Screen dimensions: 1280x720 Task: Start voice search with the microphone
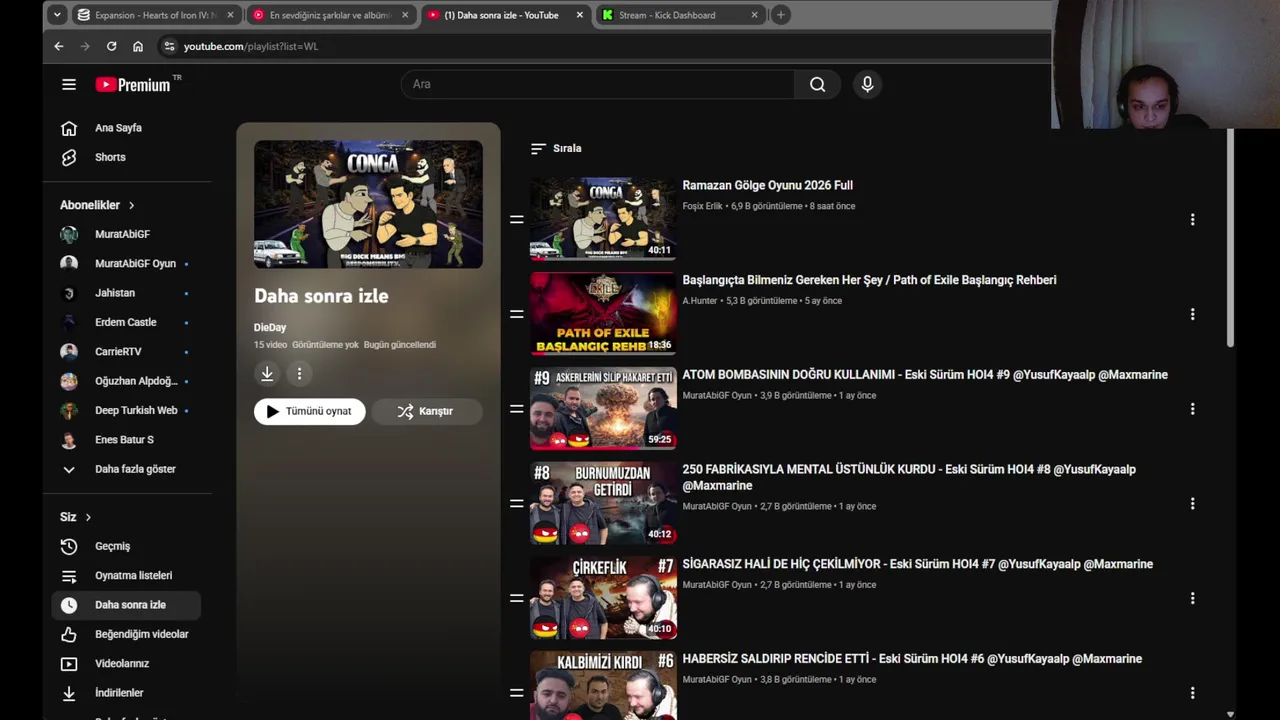click(867, 84)
